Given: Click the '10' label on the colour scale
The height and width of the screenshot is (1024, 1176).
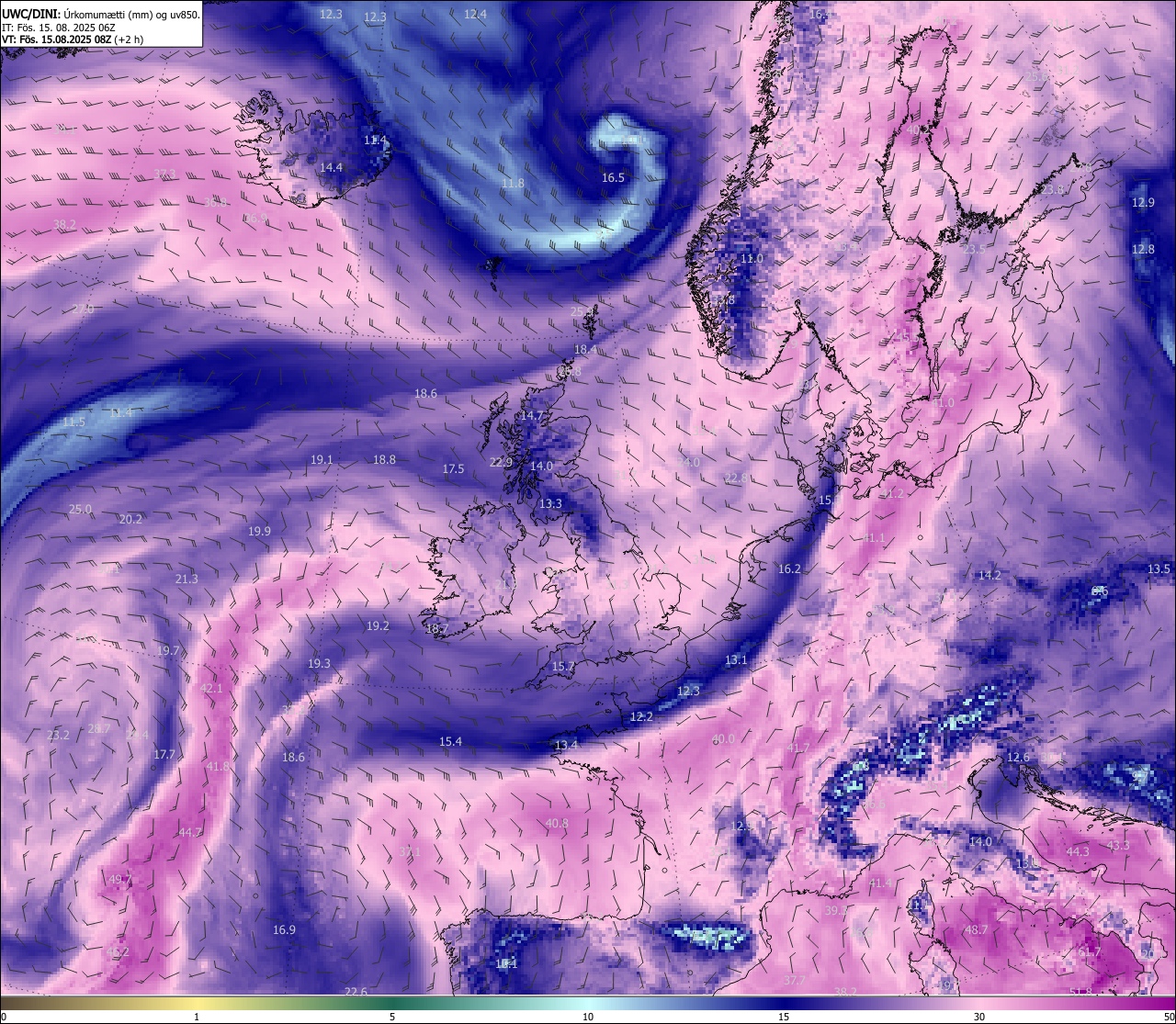Looking at the screenshot, I should pos(588,1017).
